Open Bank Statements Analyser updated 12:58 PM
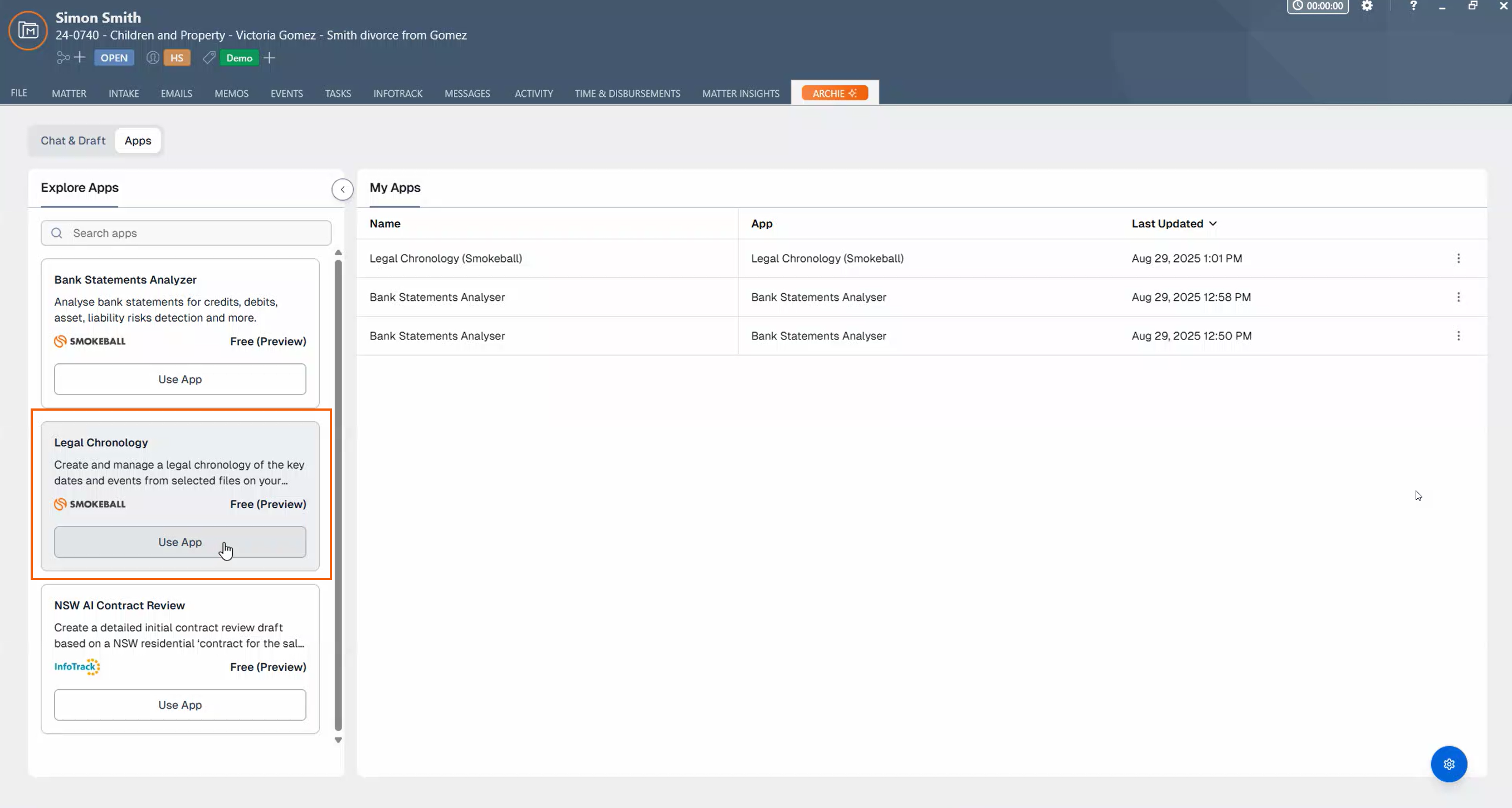 [x=437, y=297]
